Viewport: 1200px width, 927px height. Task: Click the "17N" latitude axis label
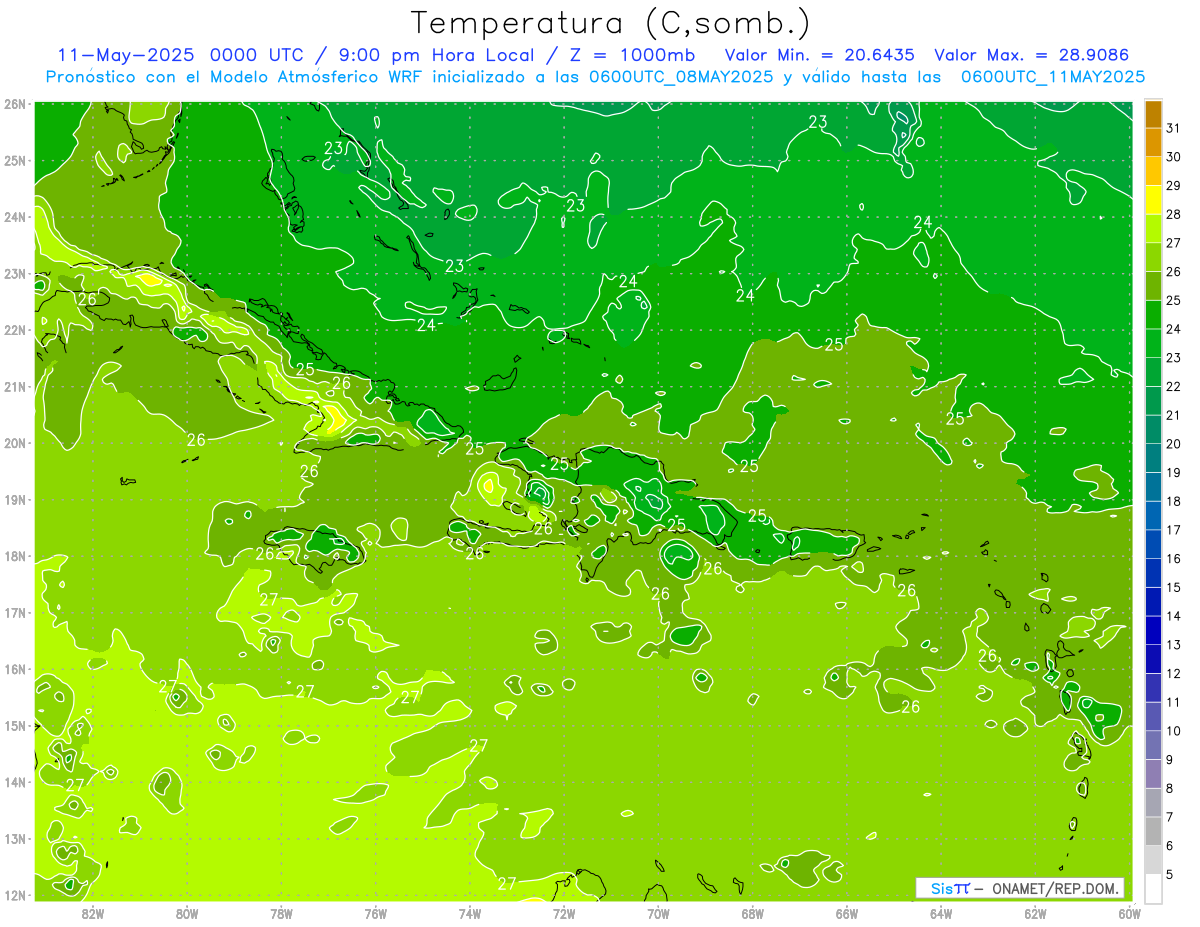tap(15, 613)
